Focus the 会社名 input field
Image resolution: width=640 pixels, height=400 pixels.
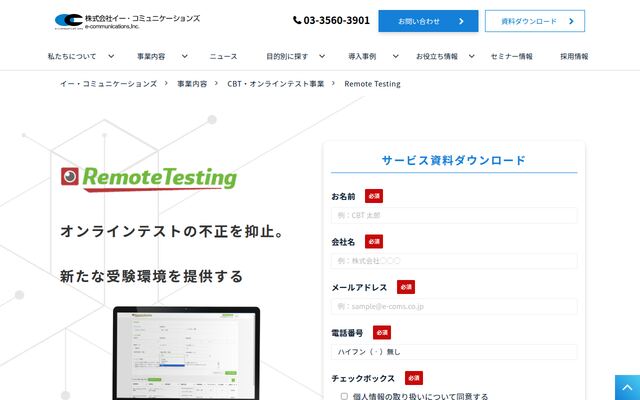coord(454,261)
